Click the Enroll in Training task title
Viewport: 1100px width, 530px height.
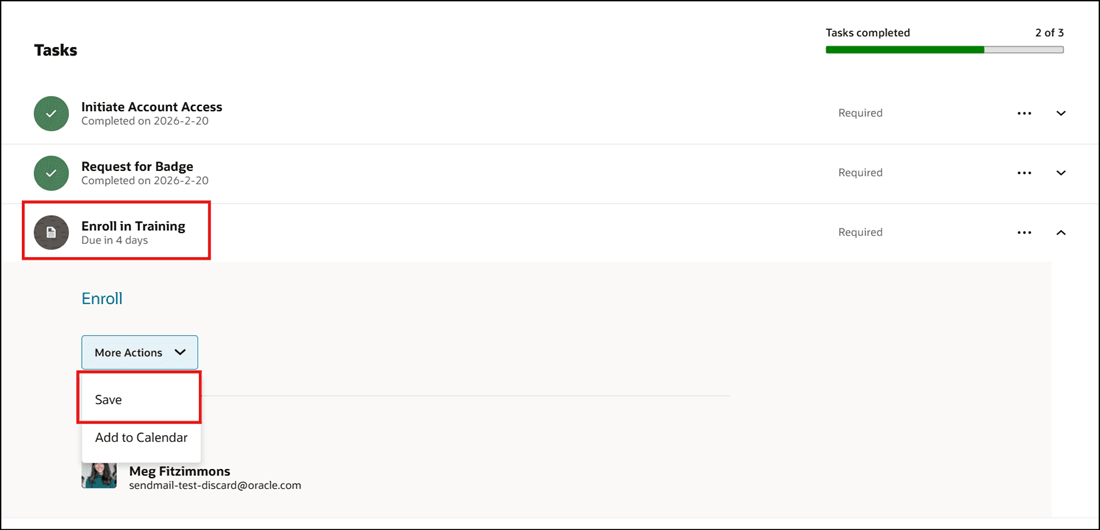click(x=133, y=226)
